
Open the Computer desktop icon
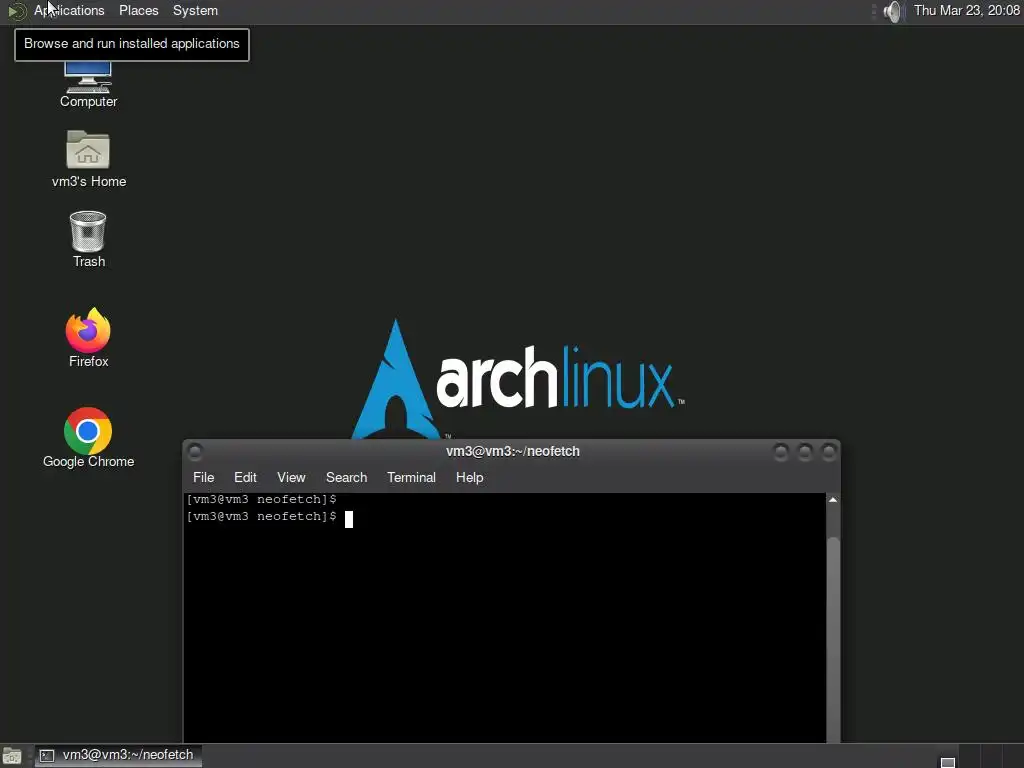(88, 82)
